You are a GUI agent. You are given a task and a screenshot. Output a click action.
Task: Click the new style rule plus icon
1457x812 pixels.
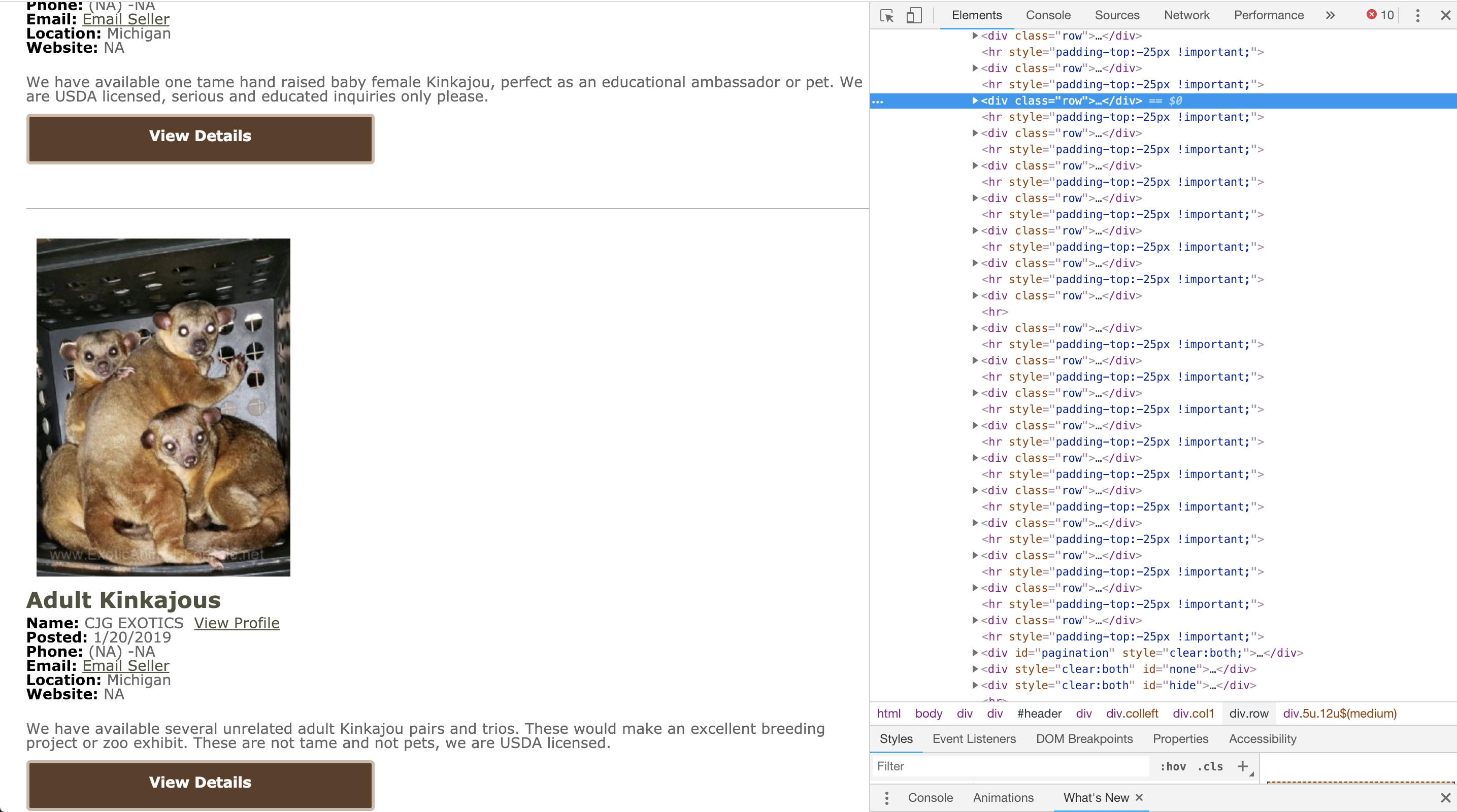coord(1242,766)
